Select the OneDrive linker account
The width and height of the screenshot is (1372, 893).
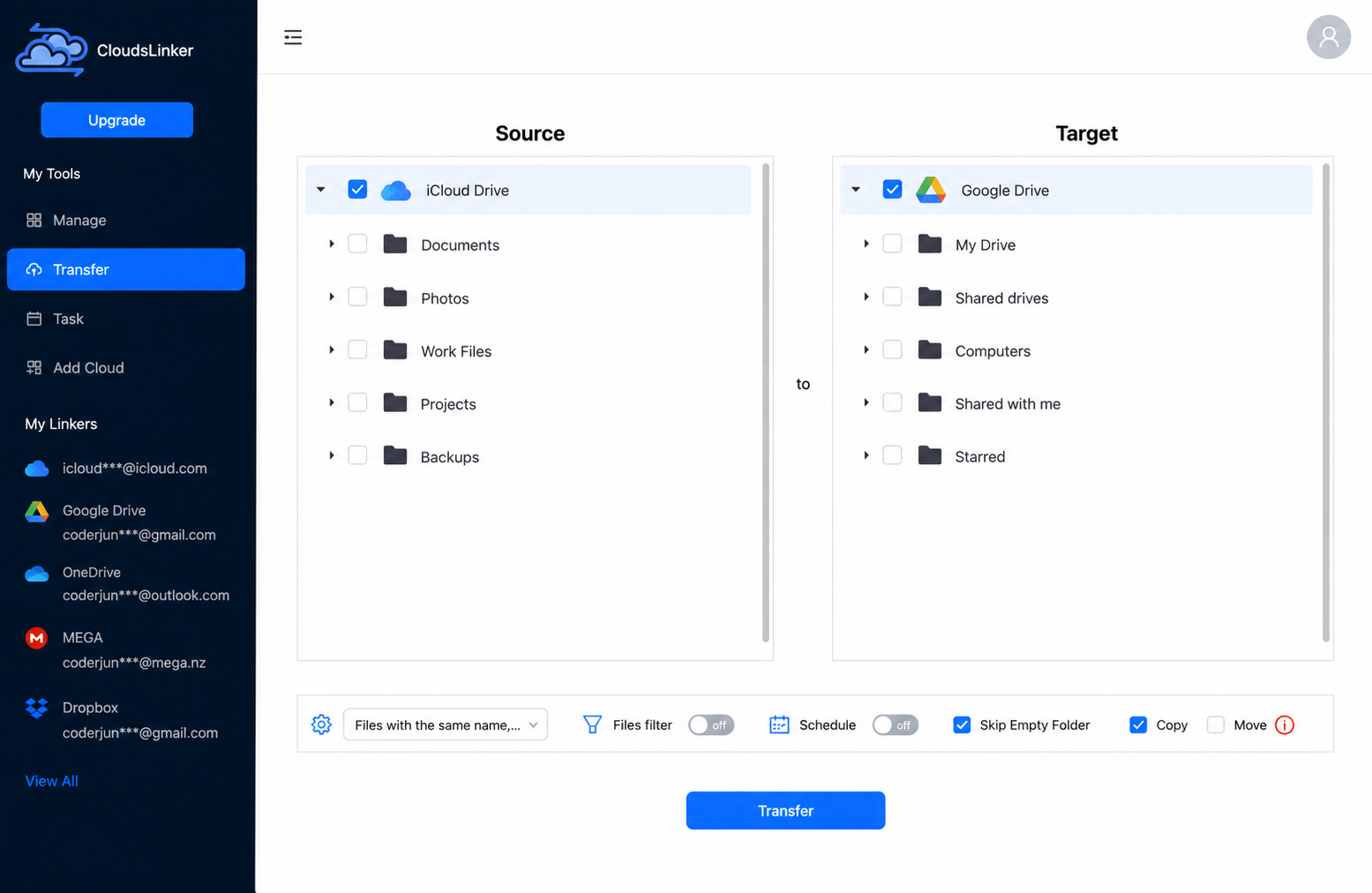[128, 583]
